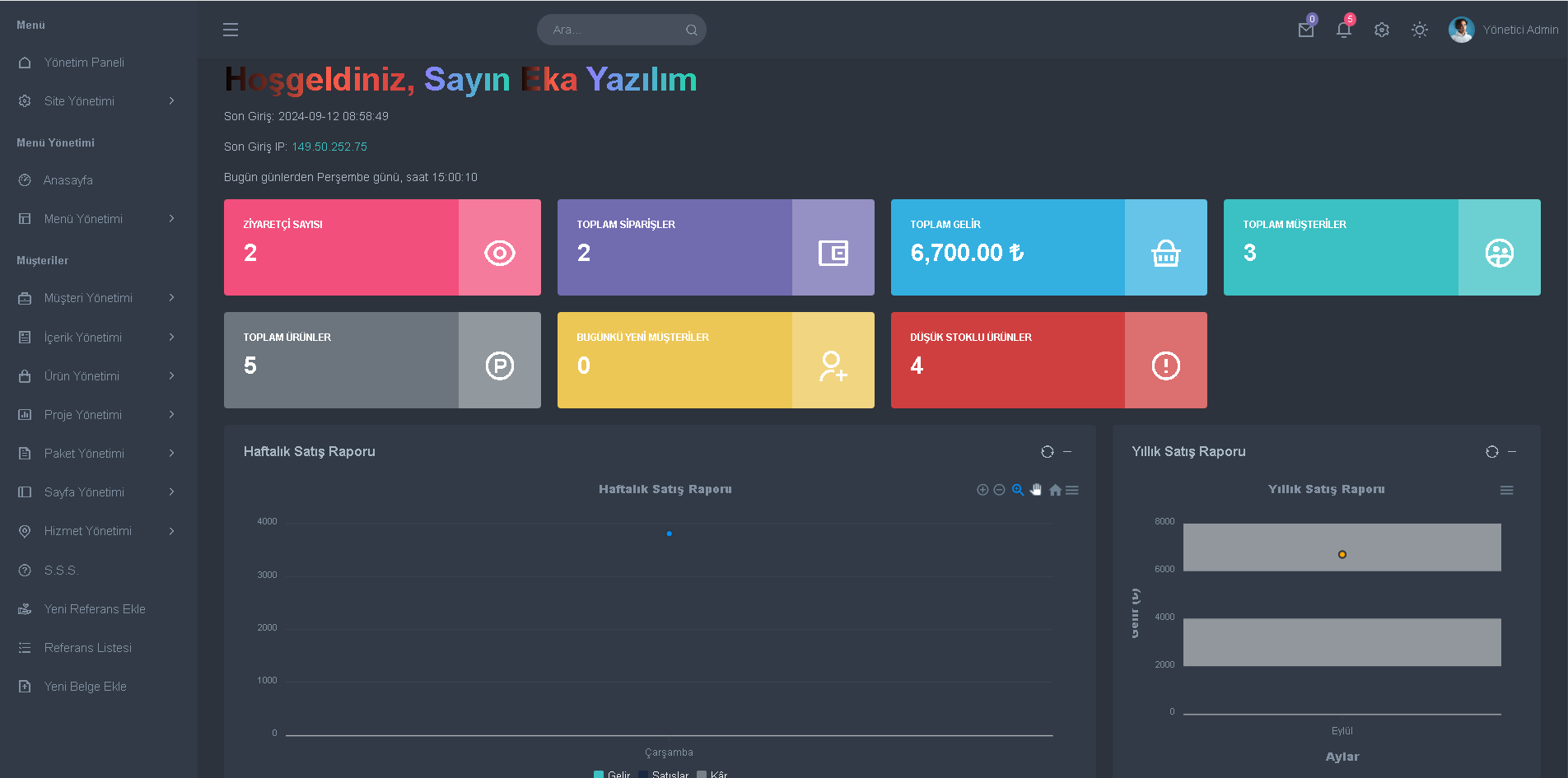Click wallet icon on Toplam Siparişler card
This screenshot has width=1568, height=778.
833,253
